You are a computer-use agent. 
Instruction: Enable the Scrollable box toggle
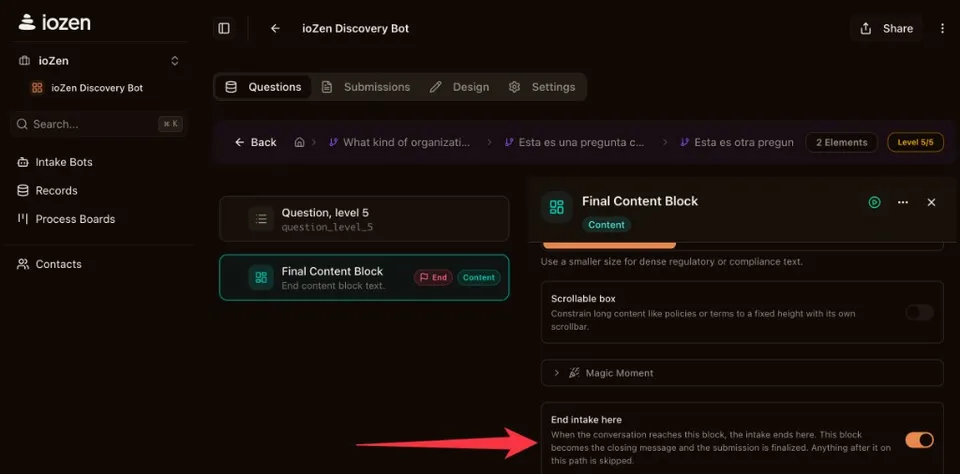click(920, 312)
